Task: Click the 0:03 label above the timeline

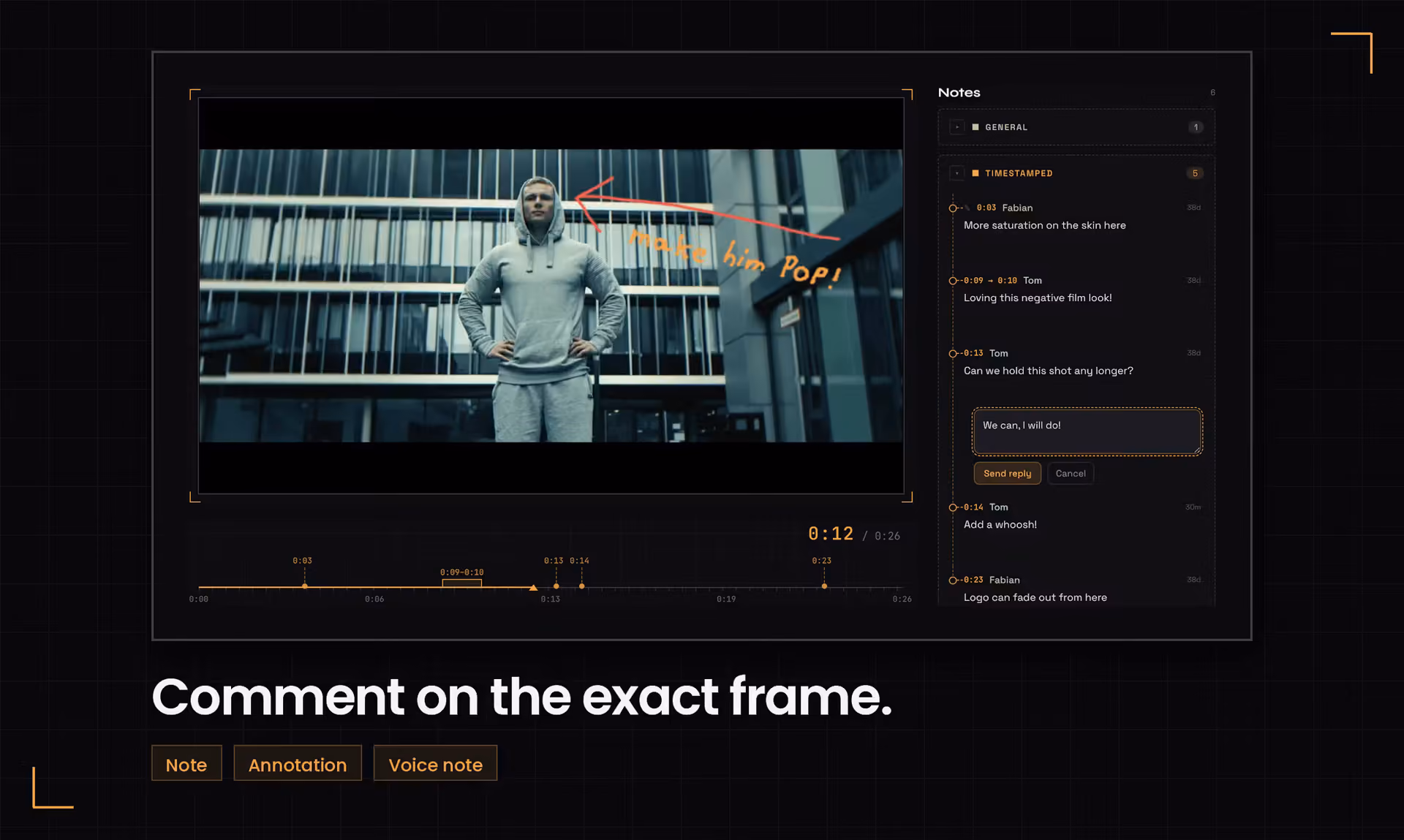Action: [302, 561]
